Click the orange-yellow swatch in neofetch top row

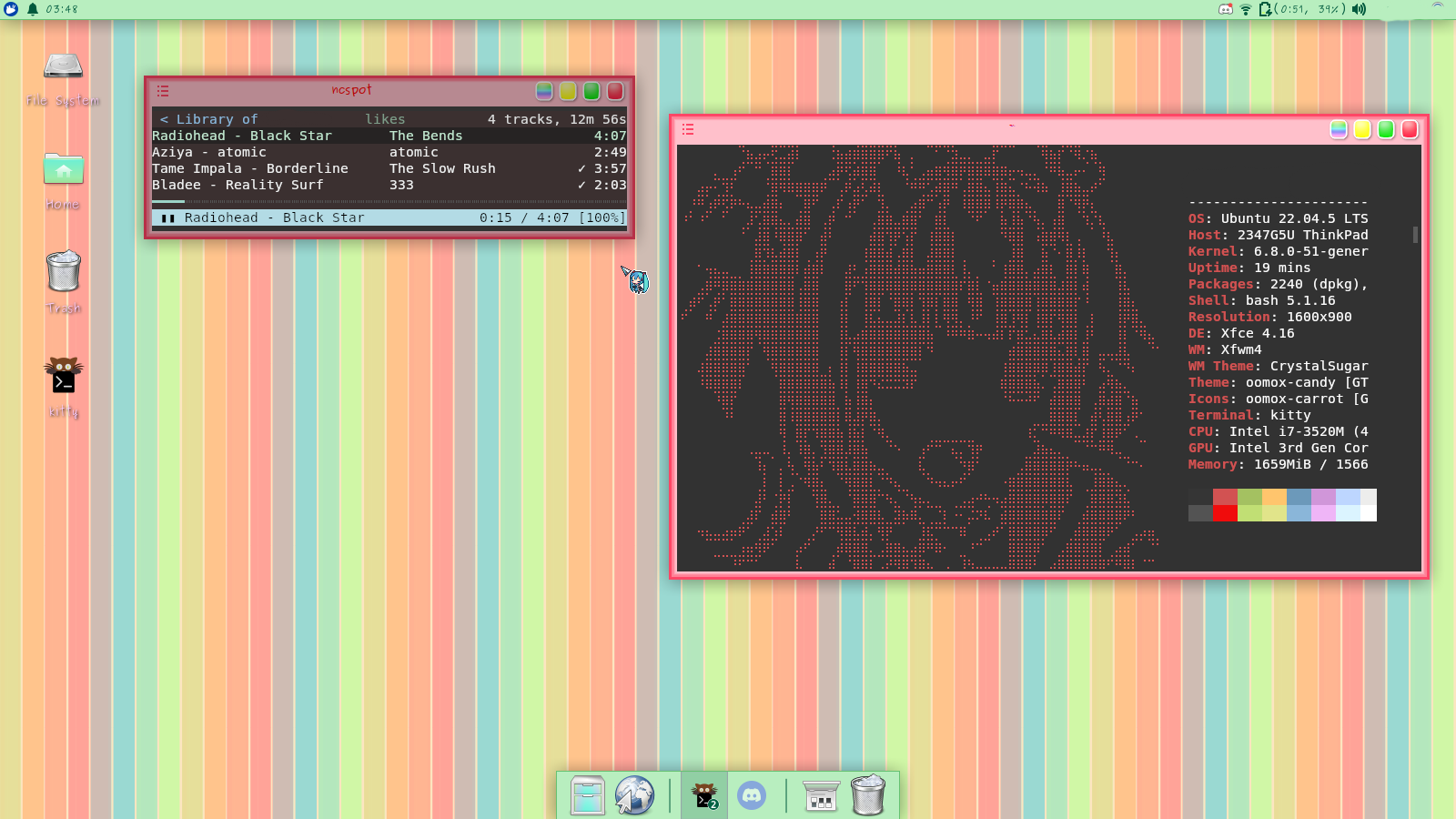(1274, 497)
